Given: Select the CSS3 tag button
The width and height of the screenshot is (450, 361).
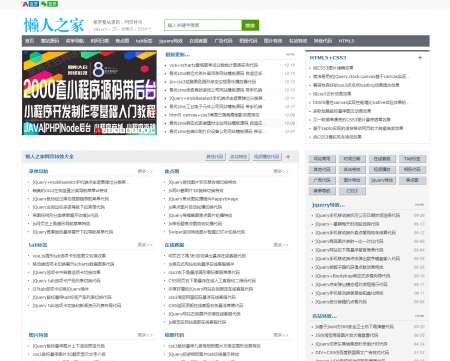Looking at the screenshot, I should [x=352, y=191].
